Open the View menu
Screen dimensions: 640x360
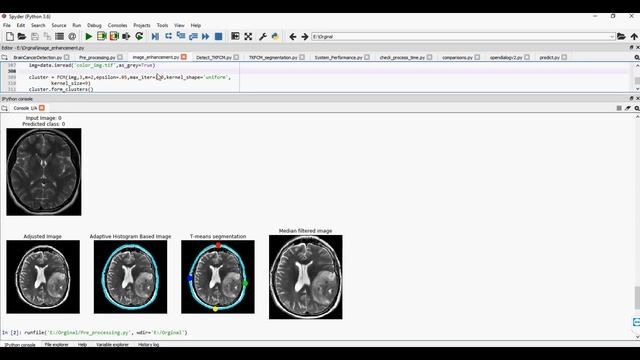[x=179, y=25]
